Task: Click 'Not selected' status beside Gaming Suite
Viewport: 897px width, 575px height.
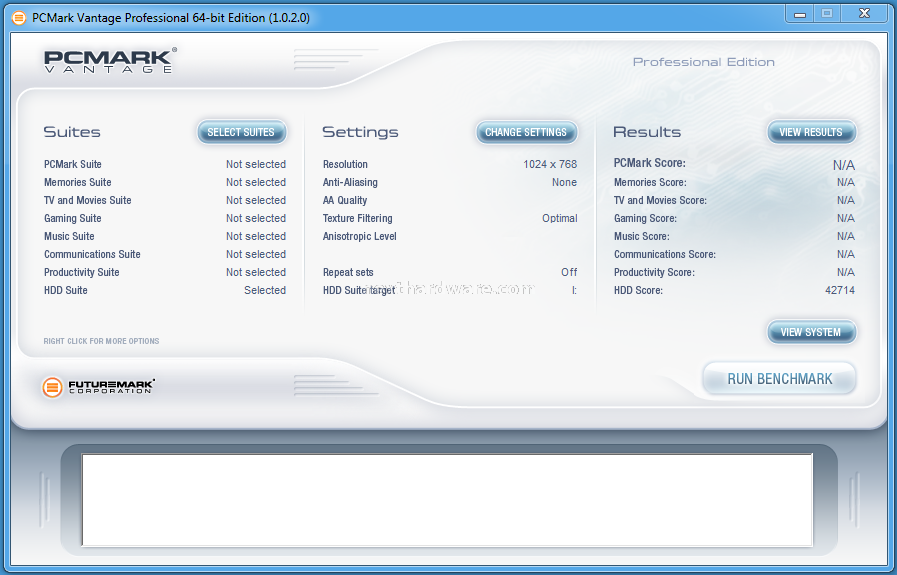Action: [x=256, y=219]
